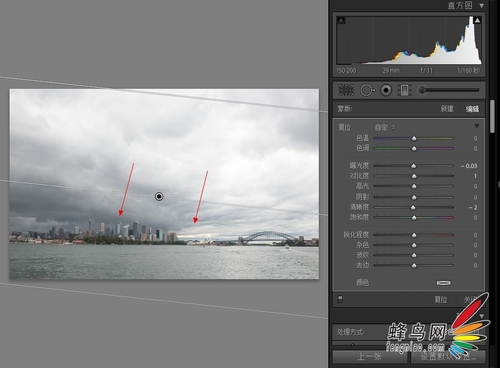Viewport: 500px width, 368px height.
Task: Select the Crop Overlay grid tool
Action: [346, 90]
